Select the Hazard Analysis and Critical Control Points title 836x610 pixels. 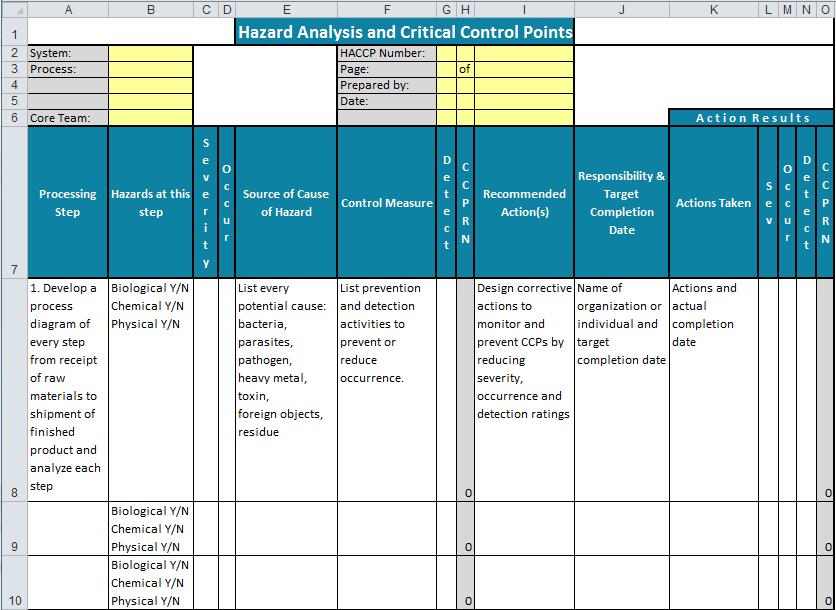point(405,33)
